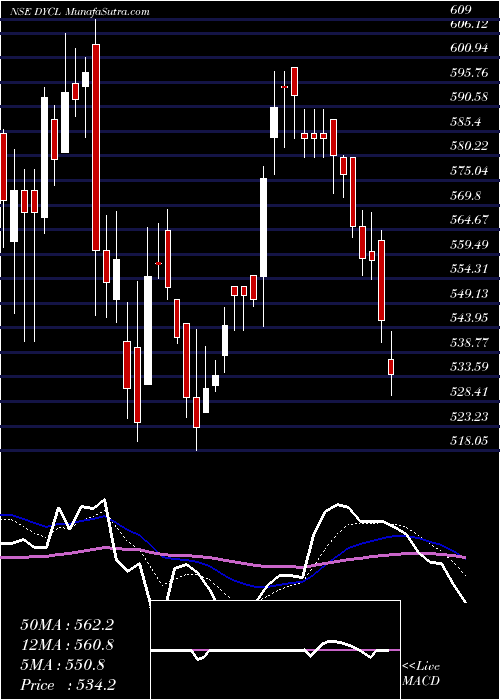Click the 569.8 price axis label
Viewport: 500px width, 700px height.
click(466, 196)
